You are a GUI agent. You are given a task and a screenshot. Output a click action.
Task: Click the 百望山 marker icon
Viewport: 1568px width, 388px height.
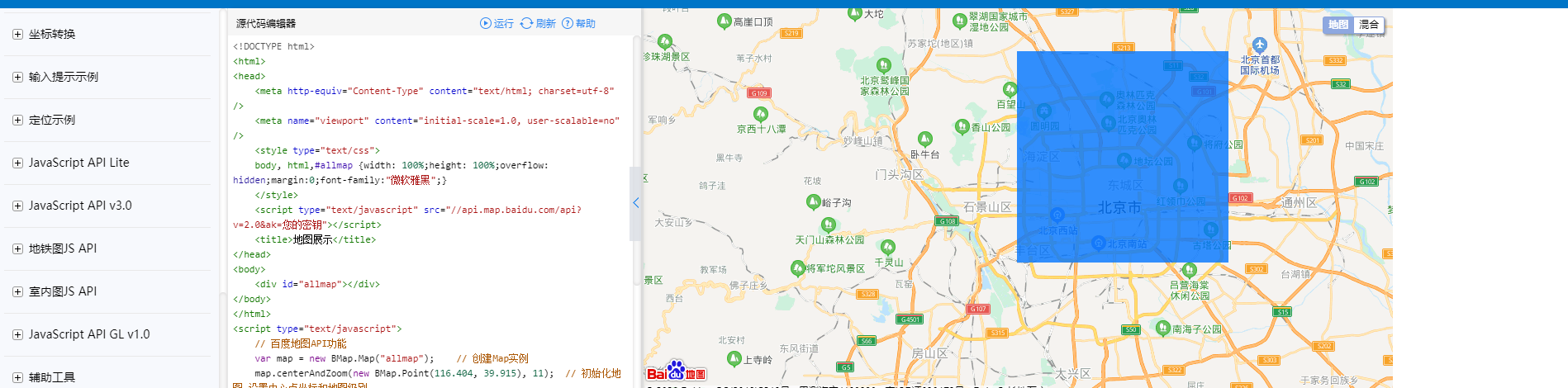[x=1010, y=89]
